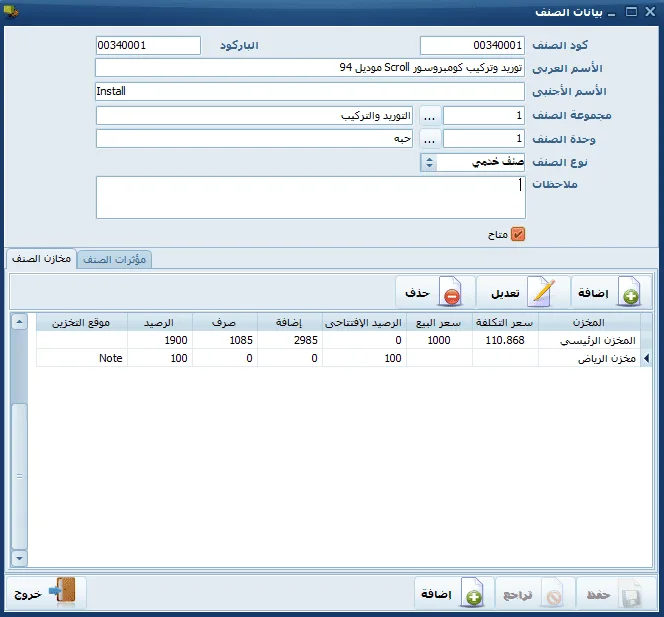This screenshot has height=617, width=664.
Task: Click the undo (تراجع) icon at bottom
Action: point(553,595)
